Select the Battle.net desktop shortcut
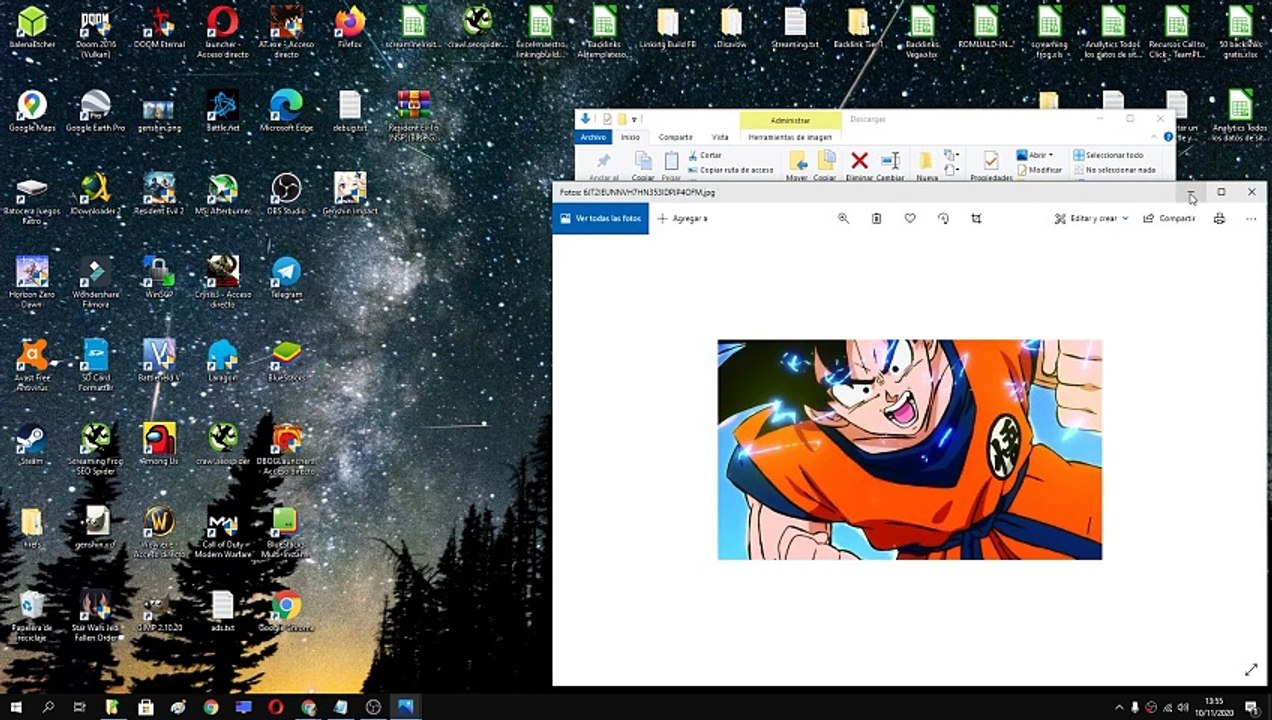Screen dimensions: 1272x720 click(222, 112)
